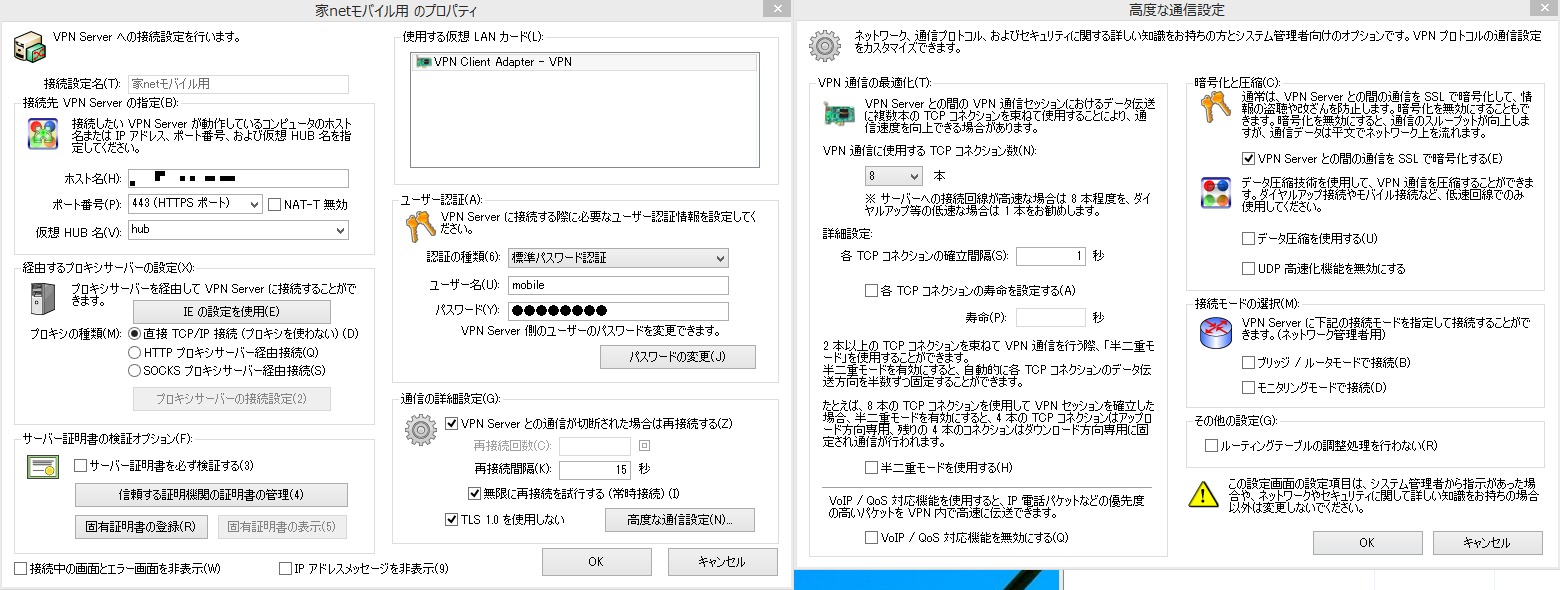The width and height of the screenshot is (1560, 590).
Task: Select HTTP プロキシサーバー経由接続 radio button
Action: [x=135, y=352]
